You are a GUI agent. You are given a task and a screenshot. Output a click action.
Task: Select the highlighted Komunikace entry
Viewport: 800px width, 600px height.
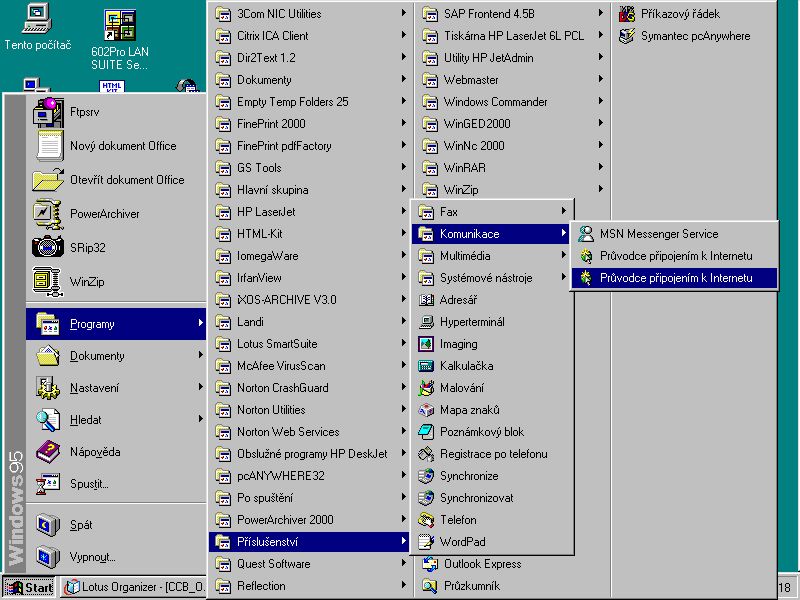[492, 234]
